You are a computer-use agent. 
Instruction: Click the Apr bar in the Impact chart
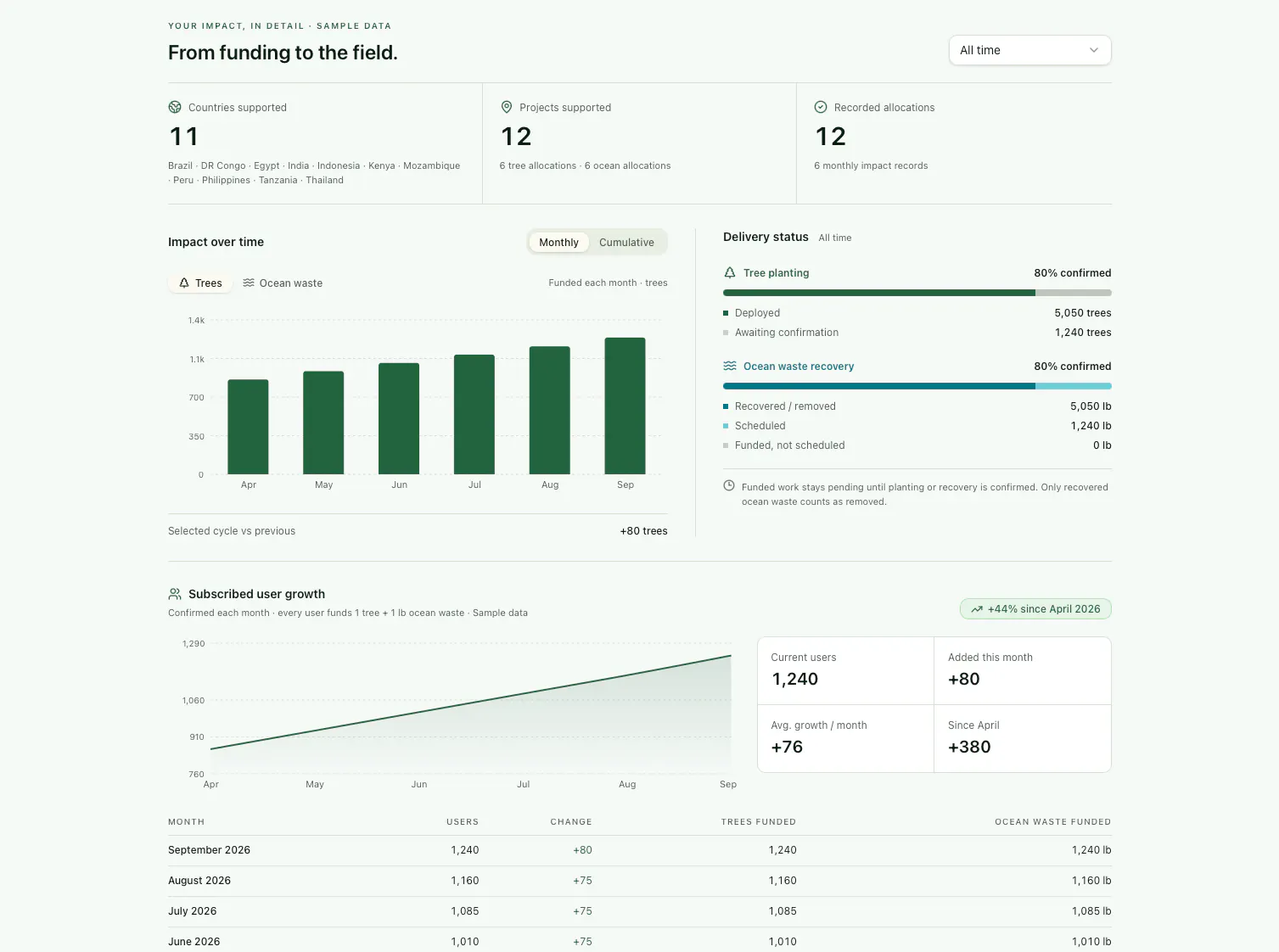click(x=248, y=427)
